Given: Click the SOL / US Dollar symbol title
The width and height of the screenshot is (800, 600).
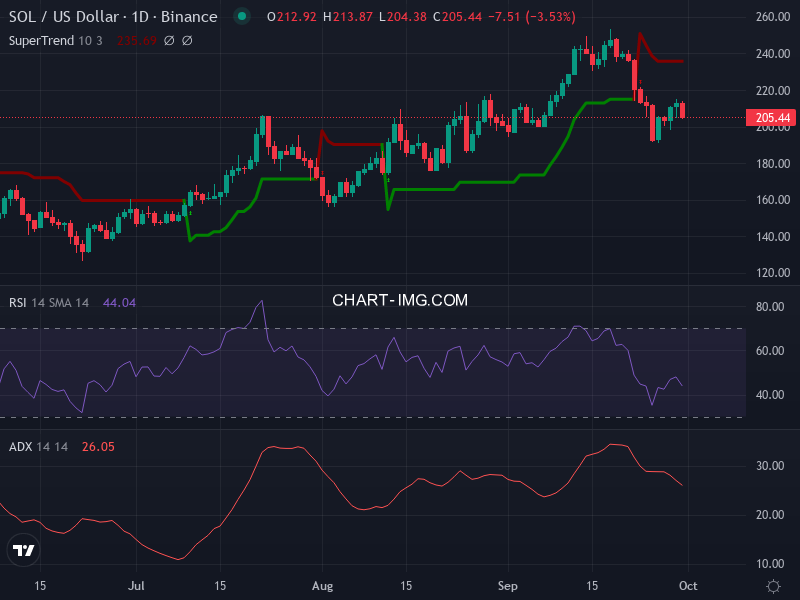Looking at the screenshot, I should pyautogui.click(x=112, y=17).
